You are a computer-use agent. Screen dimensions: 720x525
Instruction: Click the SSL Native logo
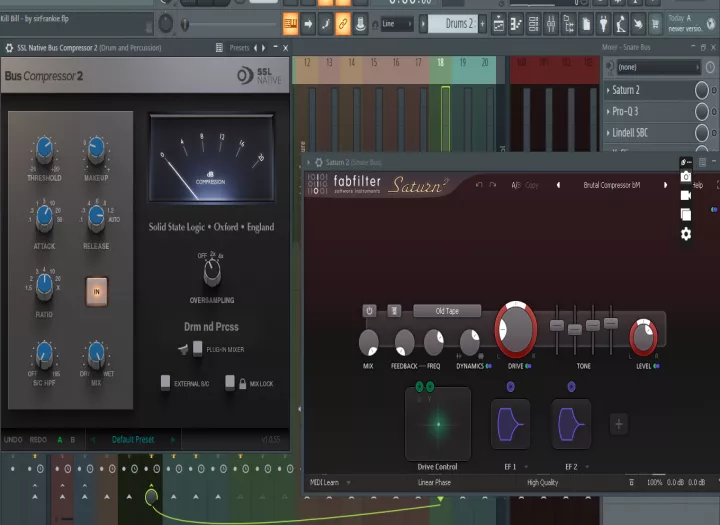click(x=259, y=76)
